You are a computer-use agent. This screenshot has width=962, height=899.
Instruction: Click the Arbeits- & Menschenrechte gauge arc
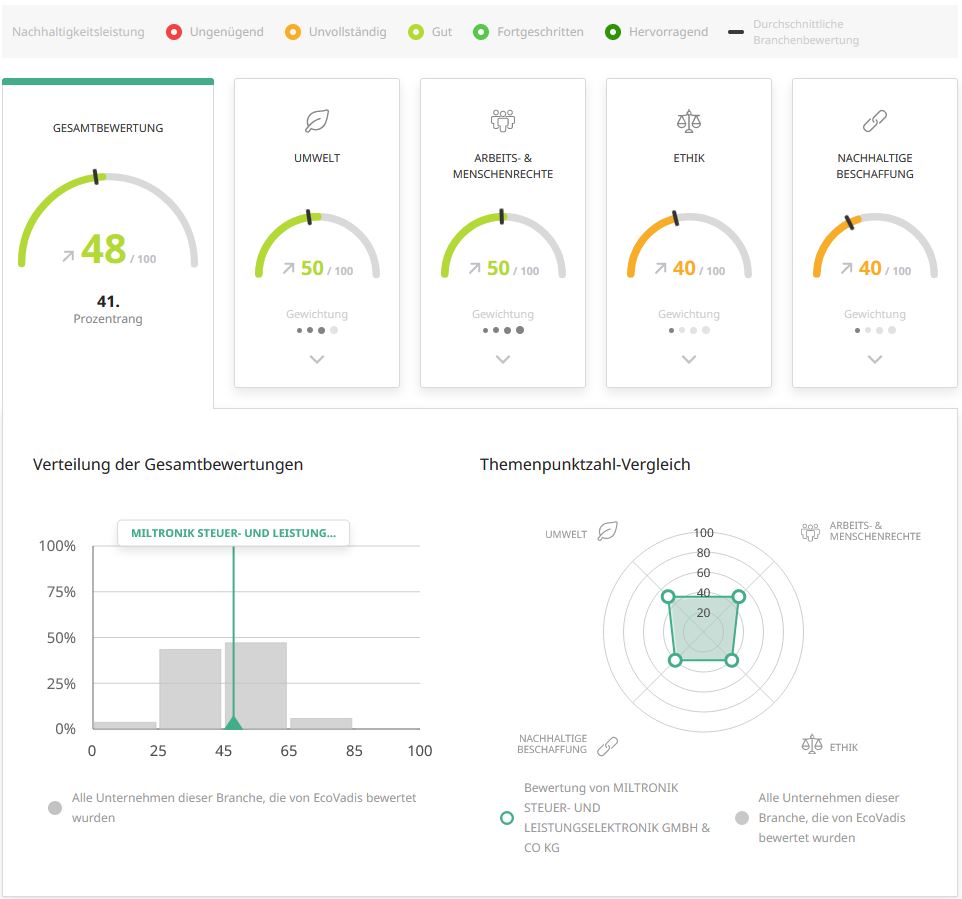[x=503, y=244]
